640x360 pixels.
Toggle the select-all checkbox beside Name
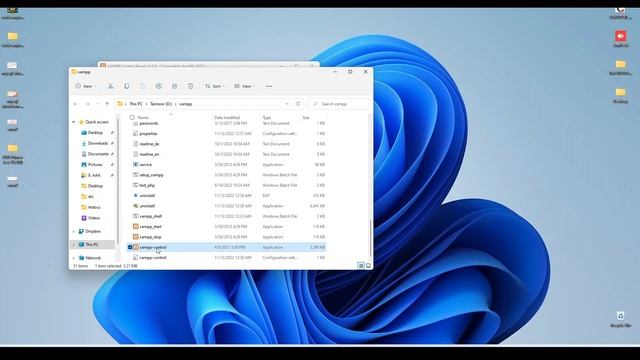pos(132,118)
